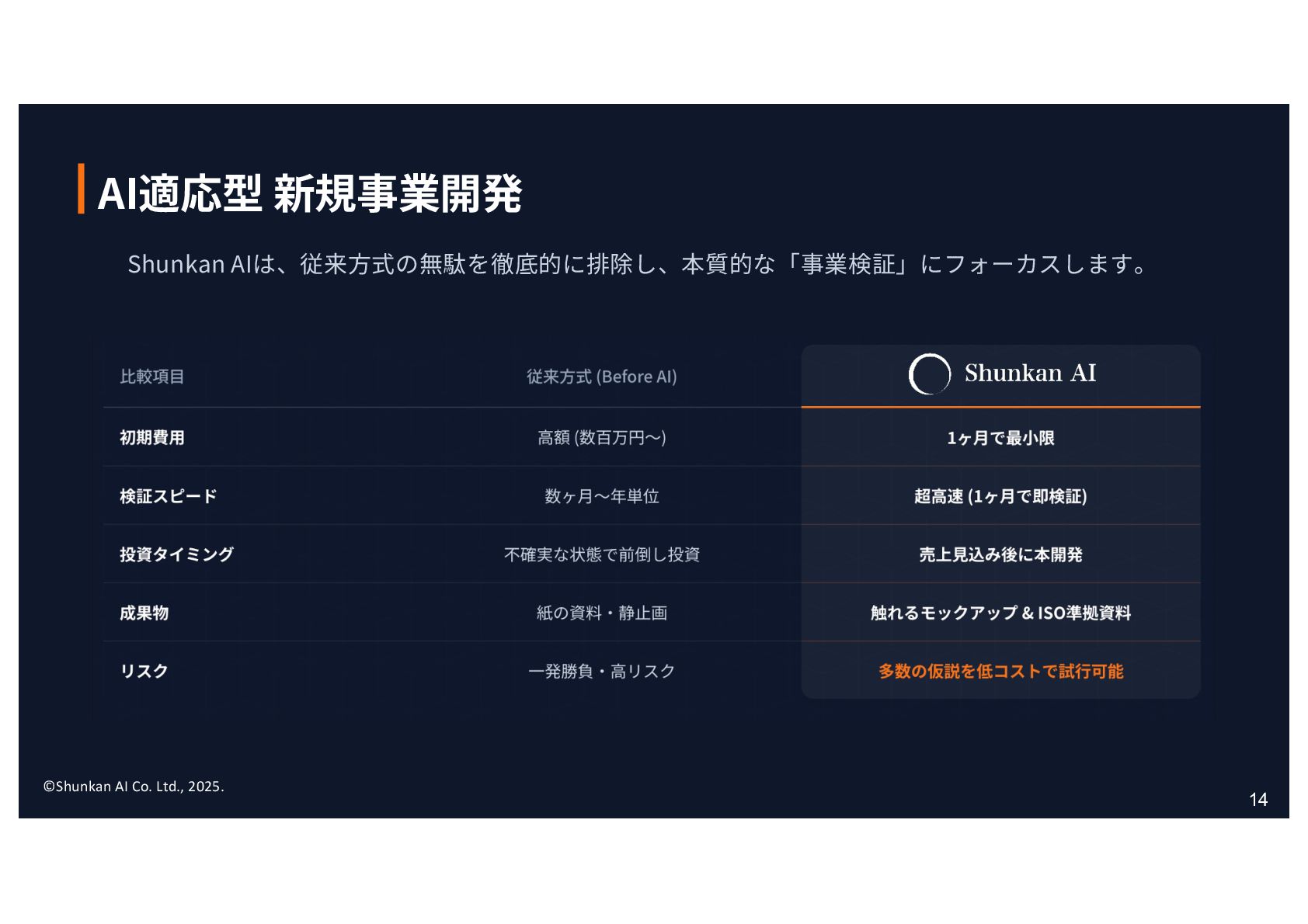Click the cell '触れるモックアップ & ISO準拠資料'
The width and height of the screenshot is (1308, 924).
[x=1000, y=613]
